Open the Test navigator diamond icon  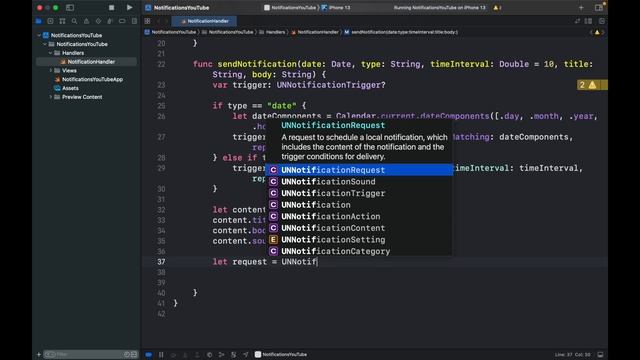coord(98,21)
